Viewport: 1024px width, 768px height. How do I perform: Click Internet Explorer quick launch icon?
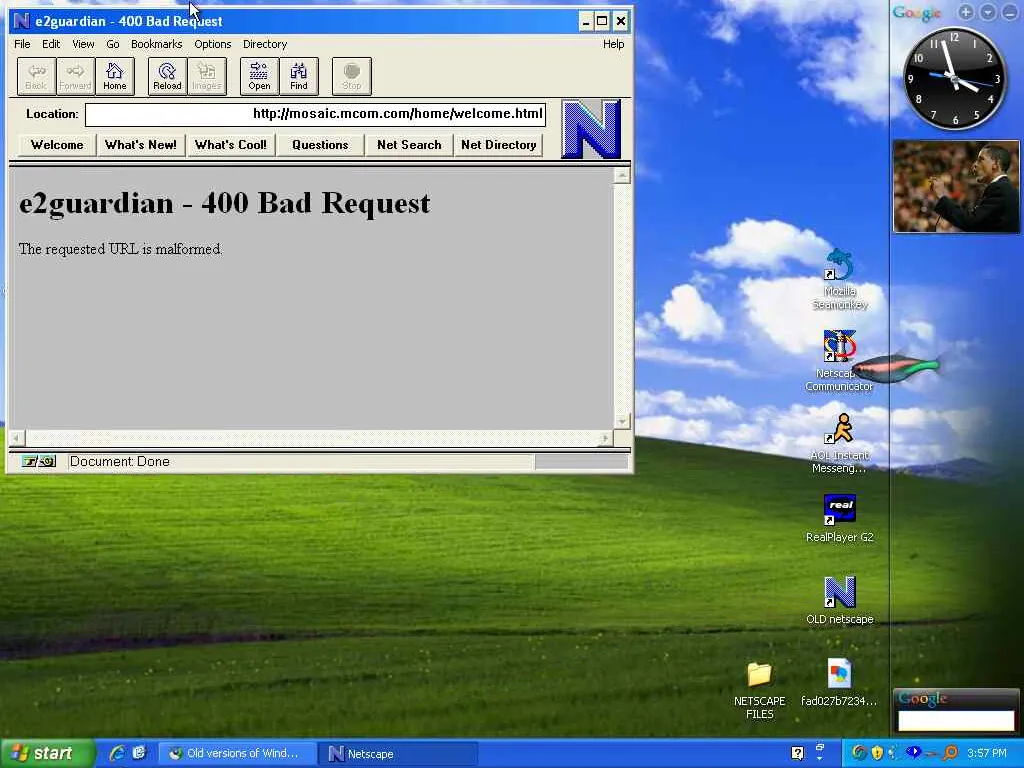[117, 753]
